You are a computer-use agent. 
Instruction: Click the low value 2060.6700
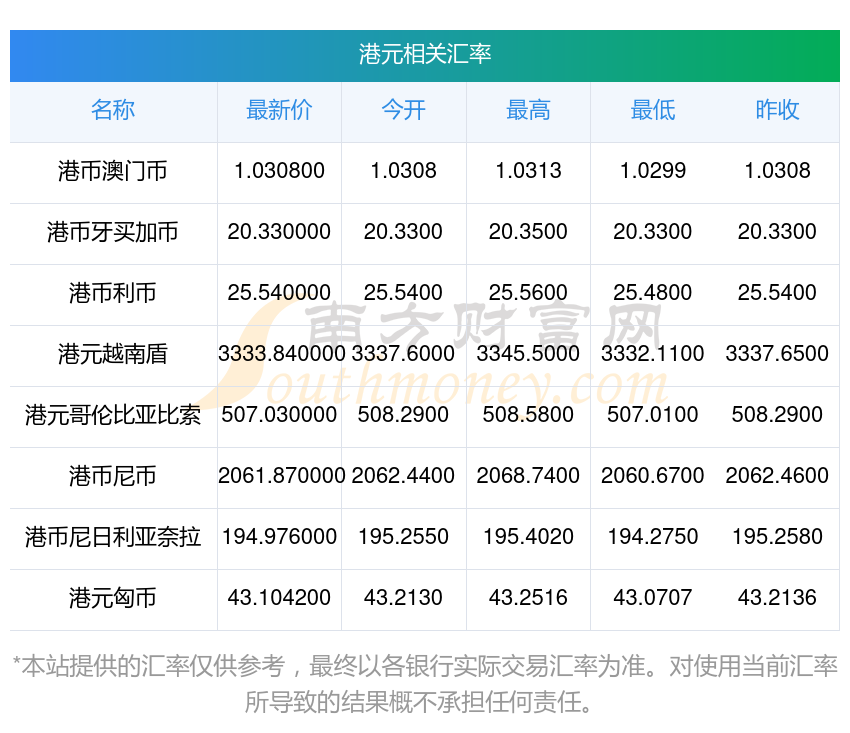[x=653, y=476]
